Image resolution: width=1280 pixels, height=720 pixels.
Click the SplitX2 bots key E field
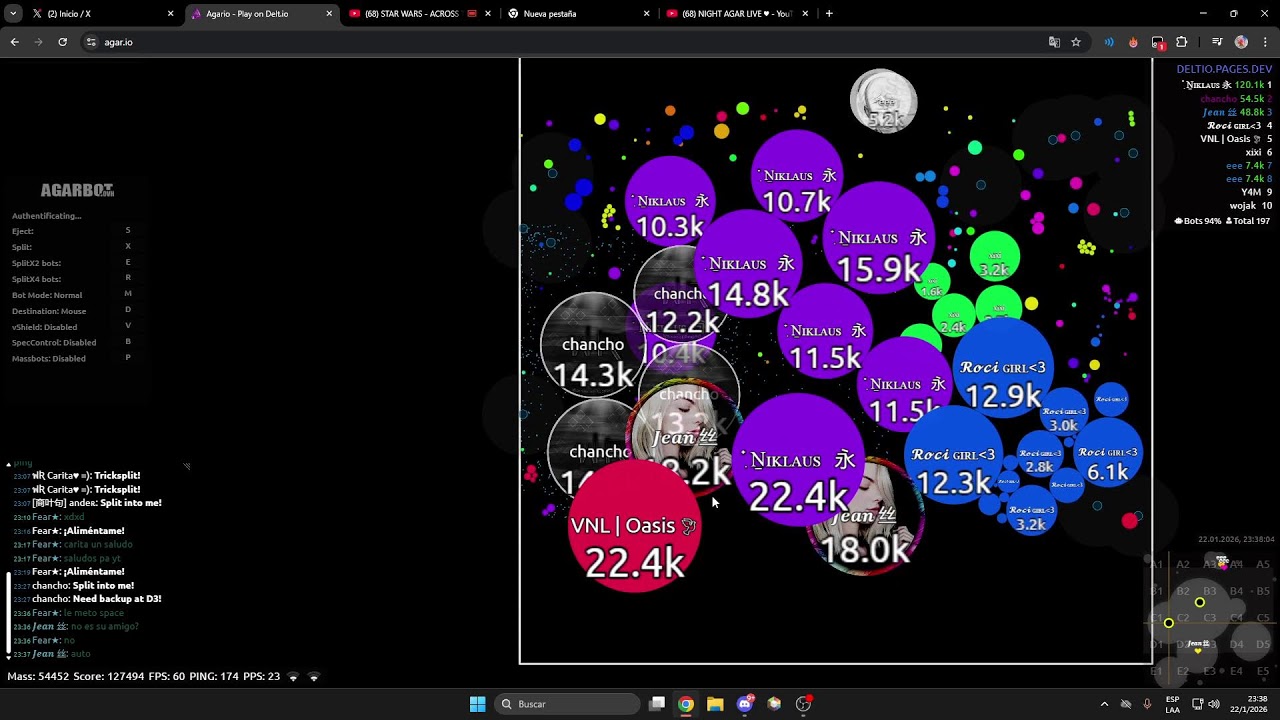128,262
